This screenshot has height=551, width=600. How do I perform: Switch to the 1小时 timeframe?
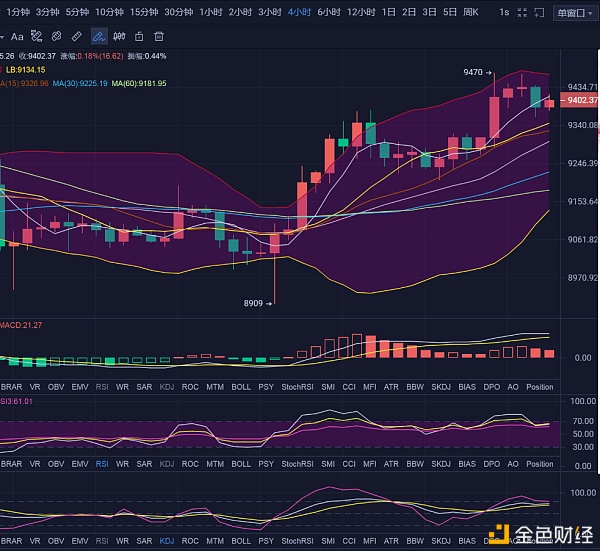point(211,12)
